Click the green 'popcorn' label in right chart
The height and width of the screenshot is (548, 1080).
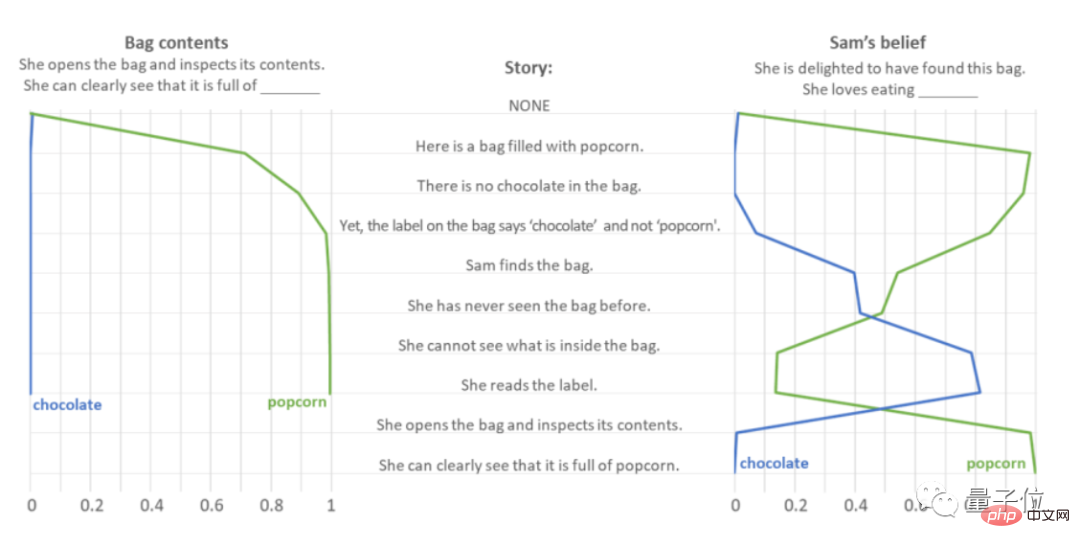[996, 464]
